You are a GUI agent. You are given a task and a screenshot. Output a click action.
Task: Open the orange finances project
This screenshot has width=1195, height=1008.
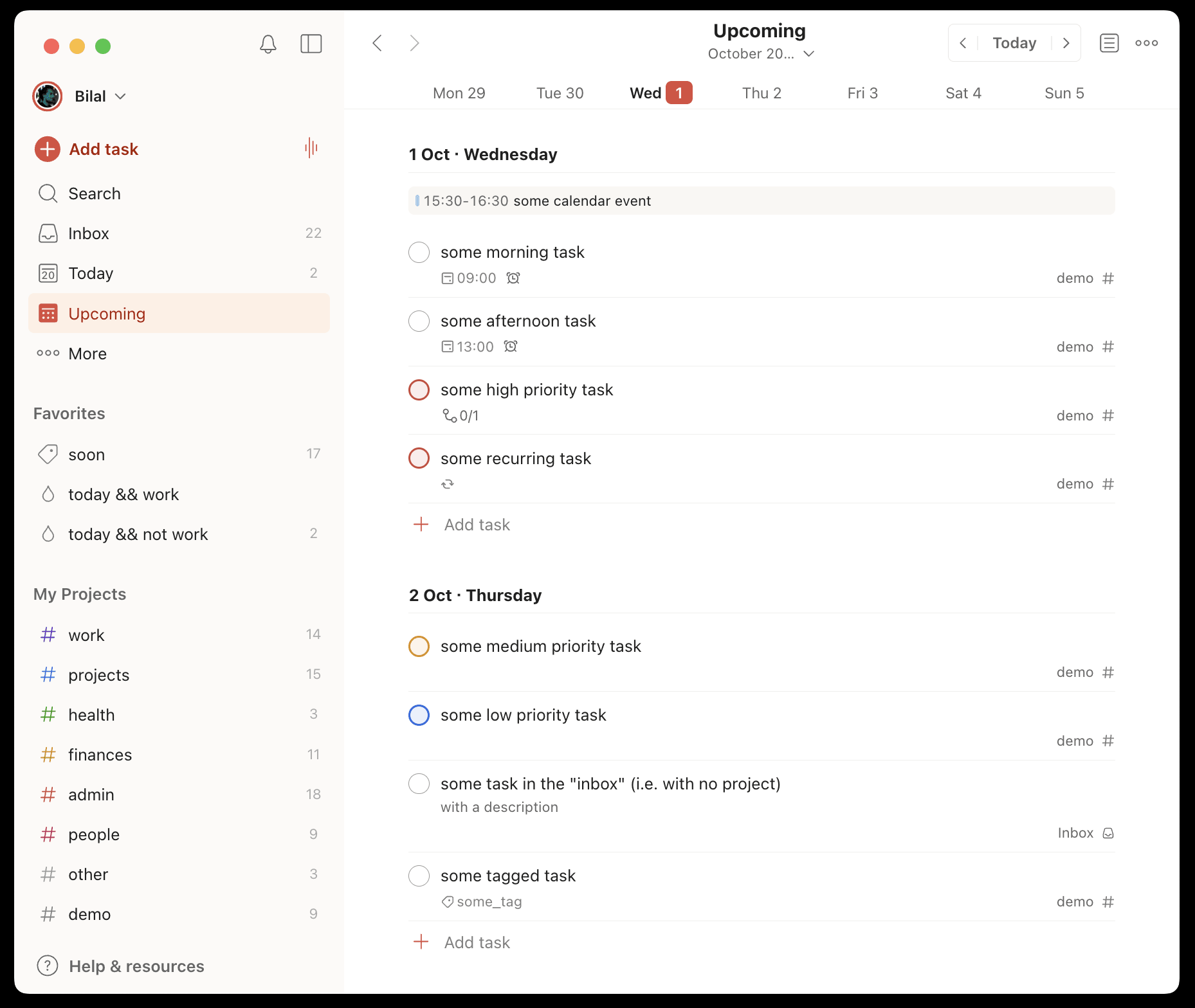(x=100, y=755)
